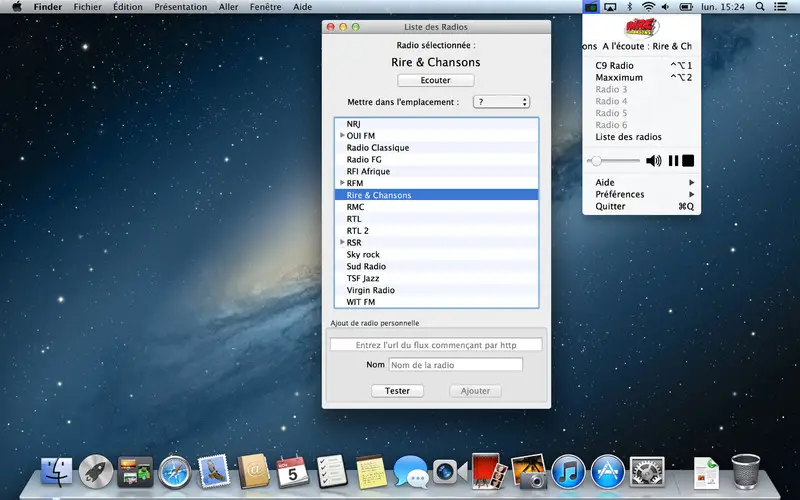Screen dimensions: 800x500
Task: Open the Bluetooth menu bar icon
Action: pyautogui.click(x=630, y=7)
